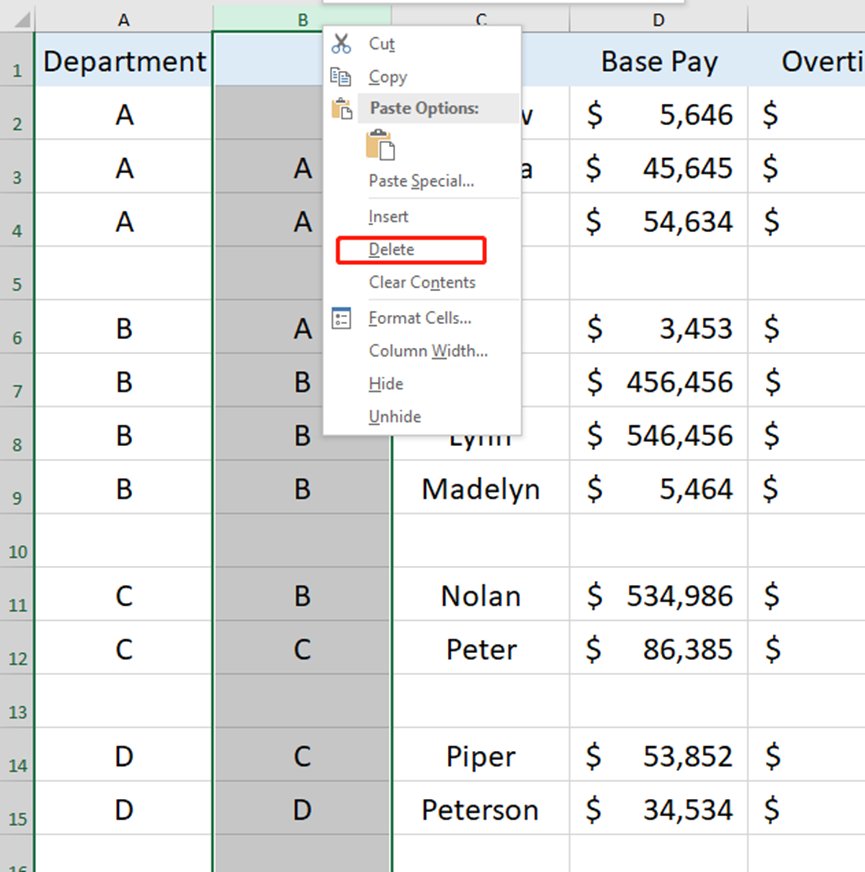The height and width of the screenshot is (872, 865).
Task: Click the "Department" header cell
Action: [124, 61]
